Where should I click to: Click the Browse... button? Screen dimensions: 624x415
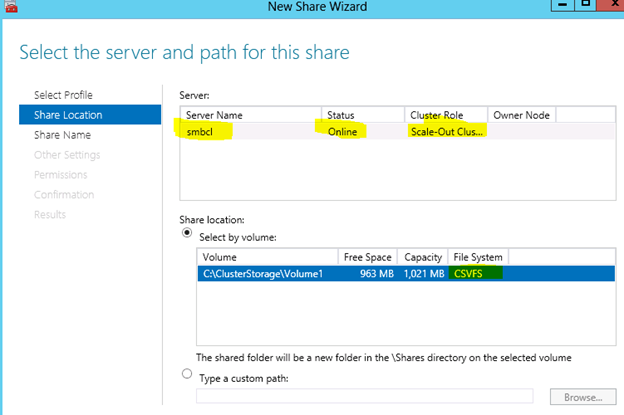point(583,397)
